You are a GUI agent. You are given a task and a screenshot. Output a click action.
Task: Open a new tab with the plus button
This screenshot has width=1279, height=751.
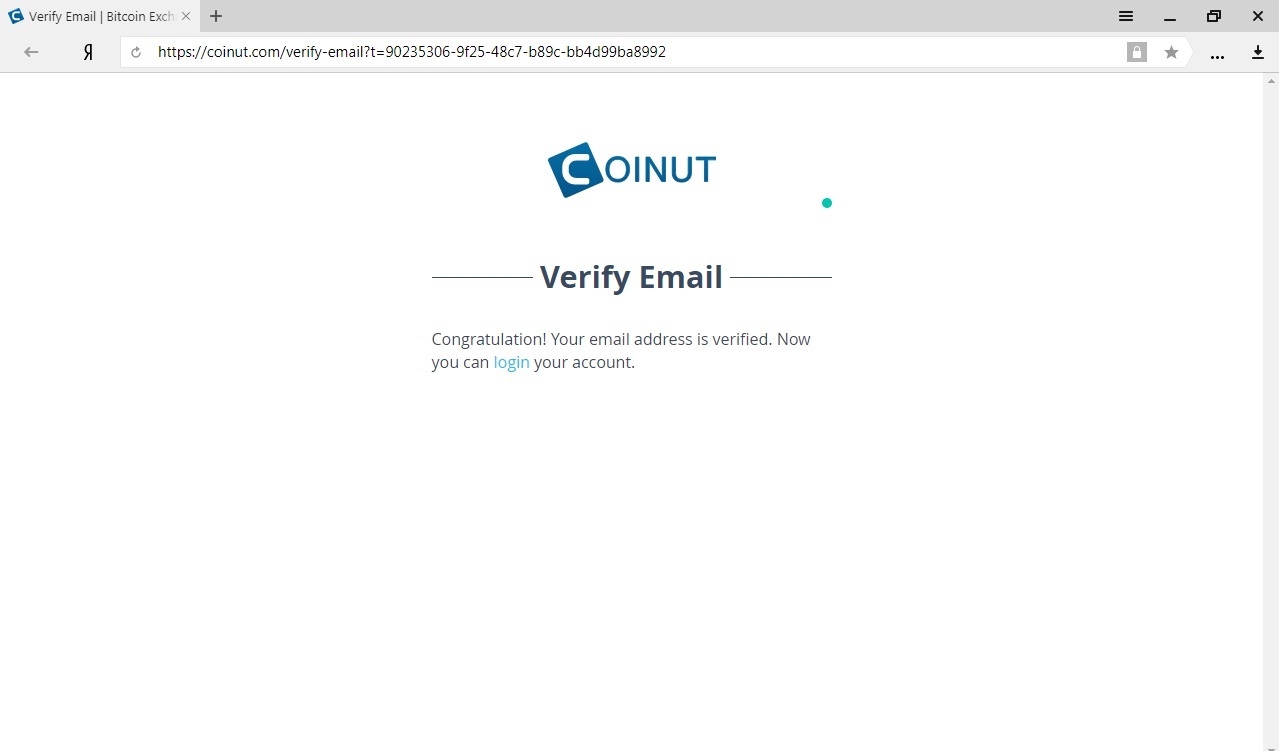pos(216,16)
